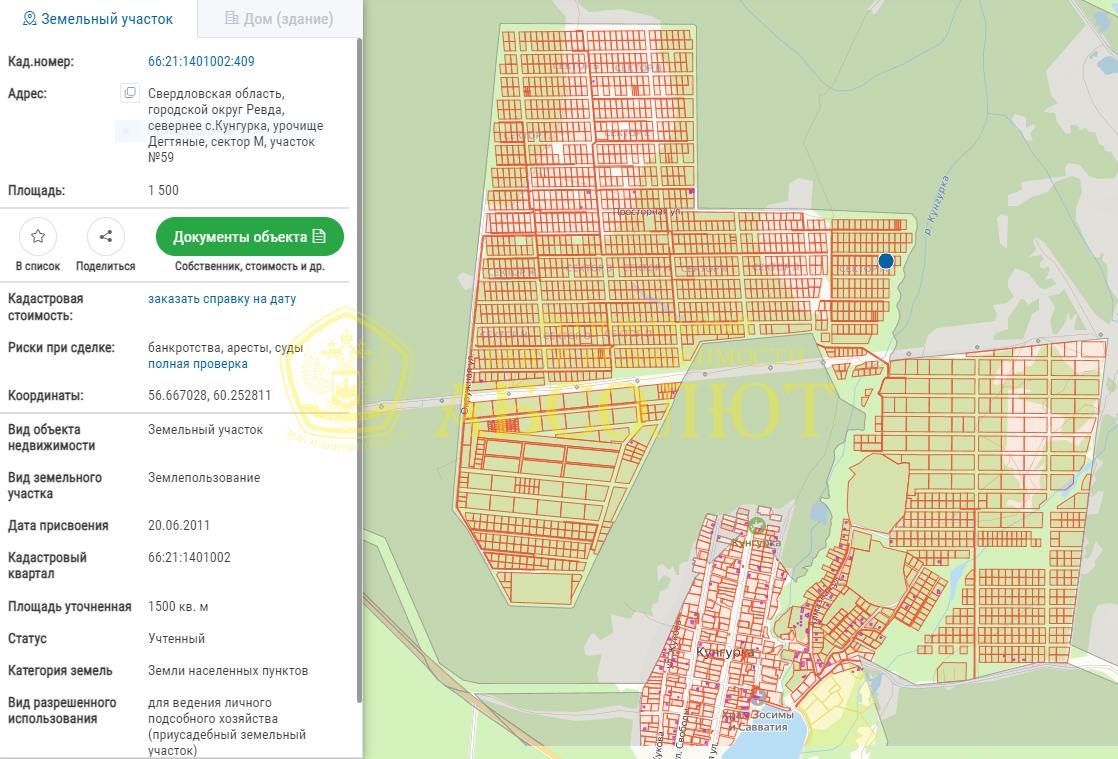The image size is (1118, 759).
Task: Open the полная проверка link
Action: (x=198, y=363)
